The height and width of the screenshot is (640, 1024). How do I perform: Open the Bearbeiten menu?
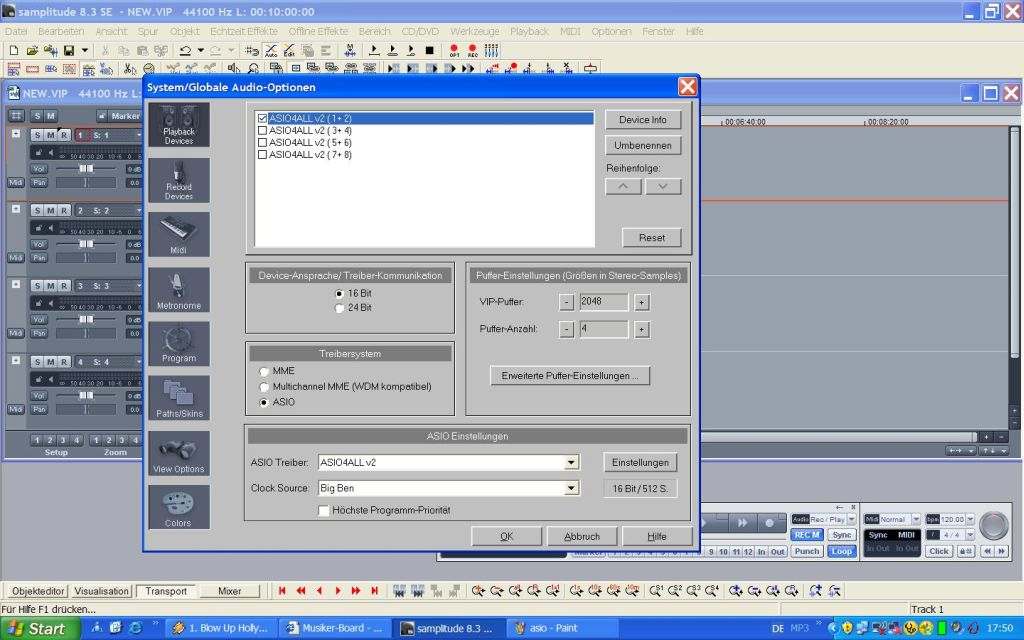(61, 31)
